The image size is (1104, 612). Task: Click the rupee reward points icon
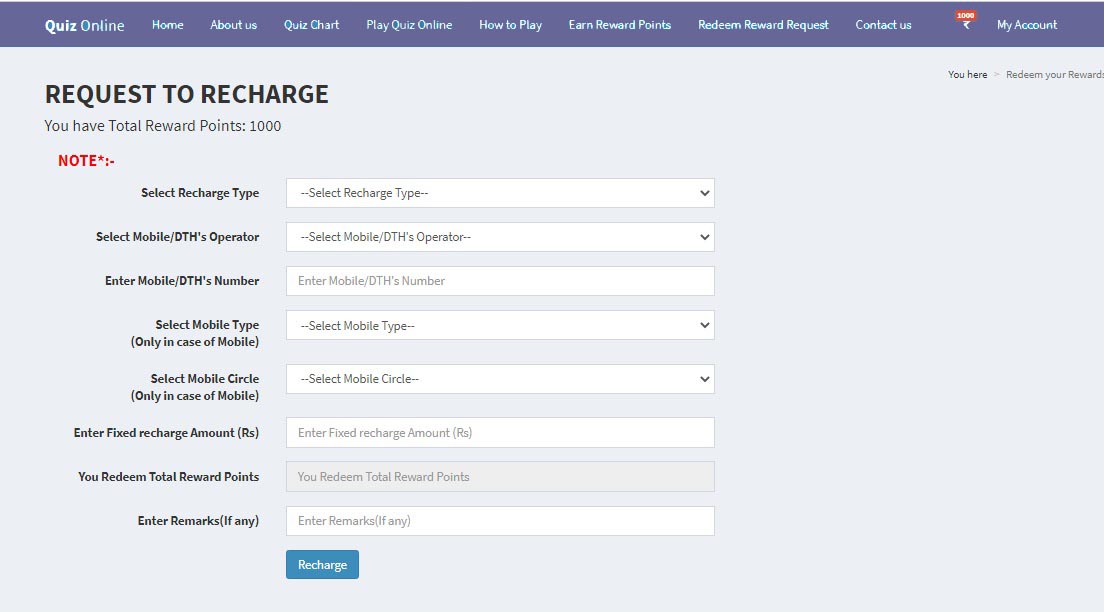coord(965,24)
